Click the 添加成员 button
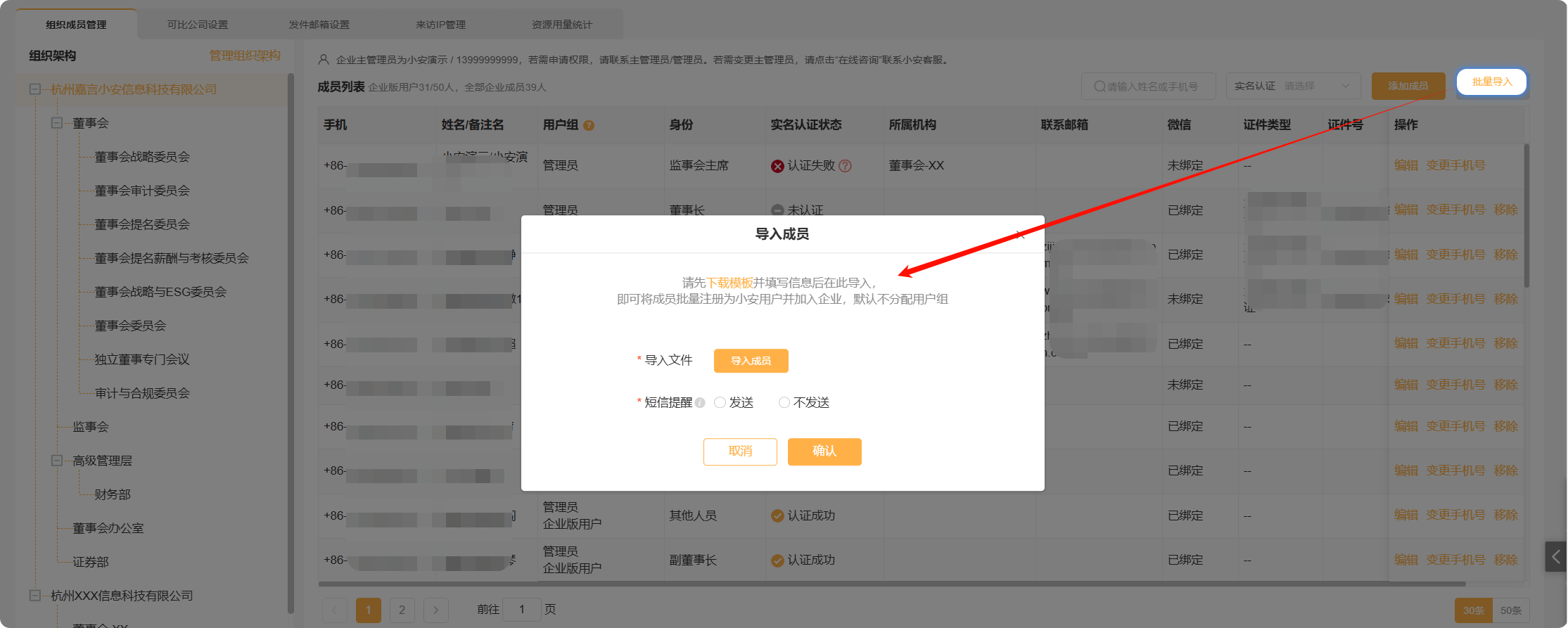Viewport: 1568px width, 628px height. point(1408,86)
